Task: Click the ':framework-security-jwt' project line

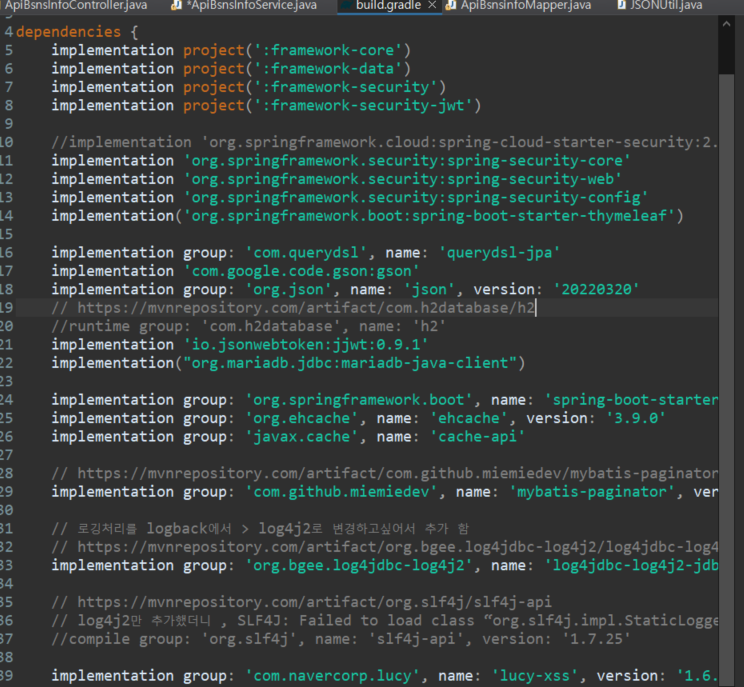Action: tap(266, 105)
